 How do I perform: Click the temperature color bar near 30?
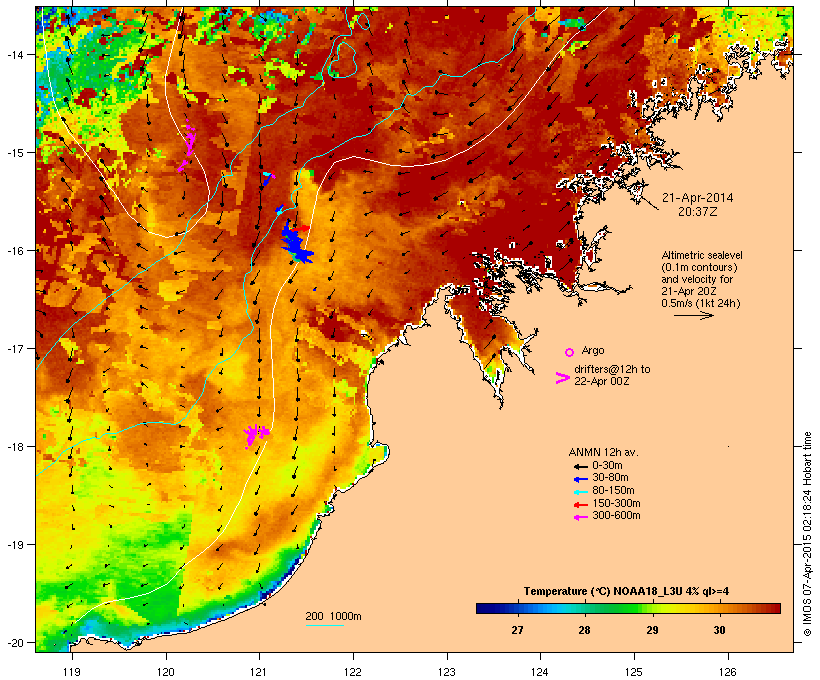(x=720, y=608)
